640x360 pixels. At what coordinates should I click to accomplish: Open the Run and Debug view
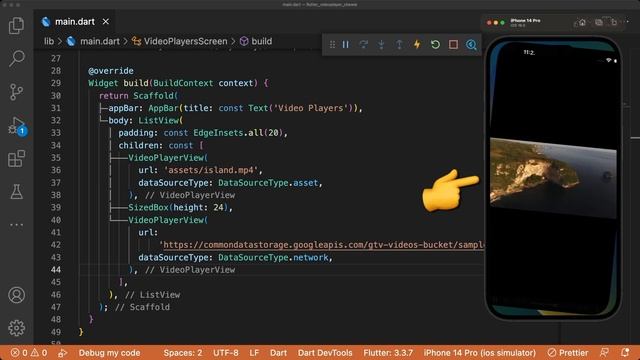16,125
